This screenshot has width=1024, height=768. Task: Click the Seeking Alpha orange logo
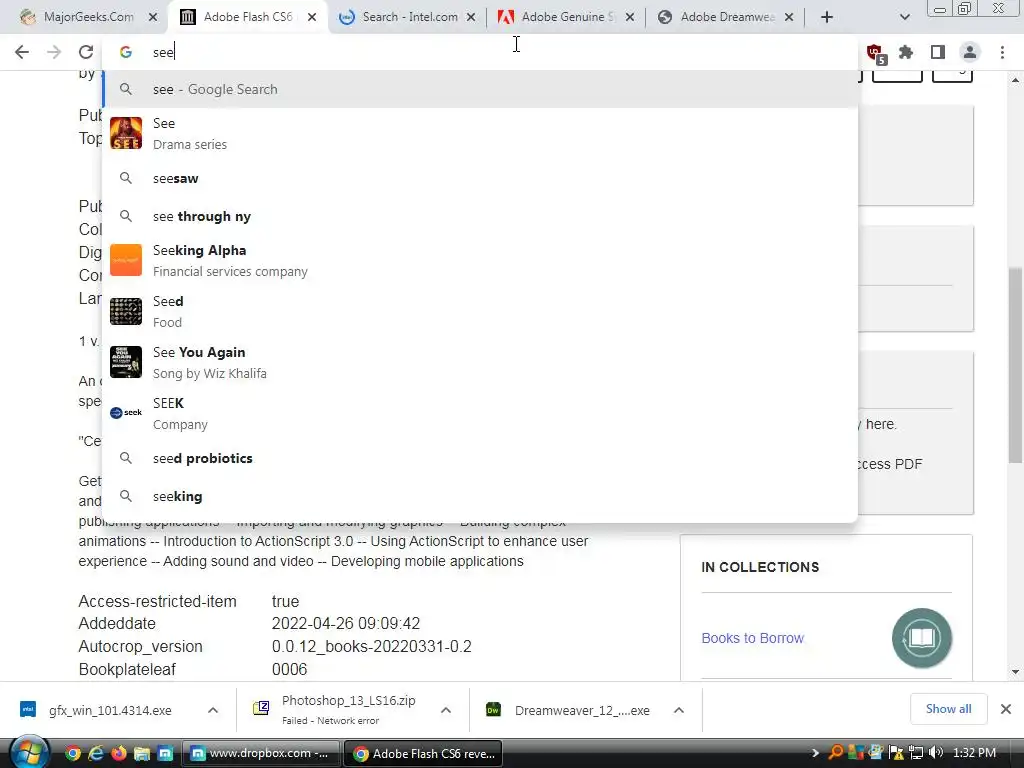[126, 261]
